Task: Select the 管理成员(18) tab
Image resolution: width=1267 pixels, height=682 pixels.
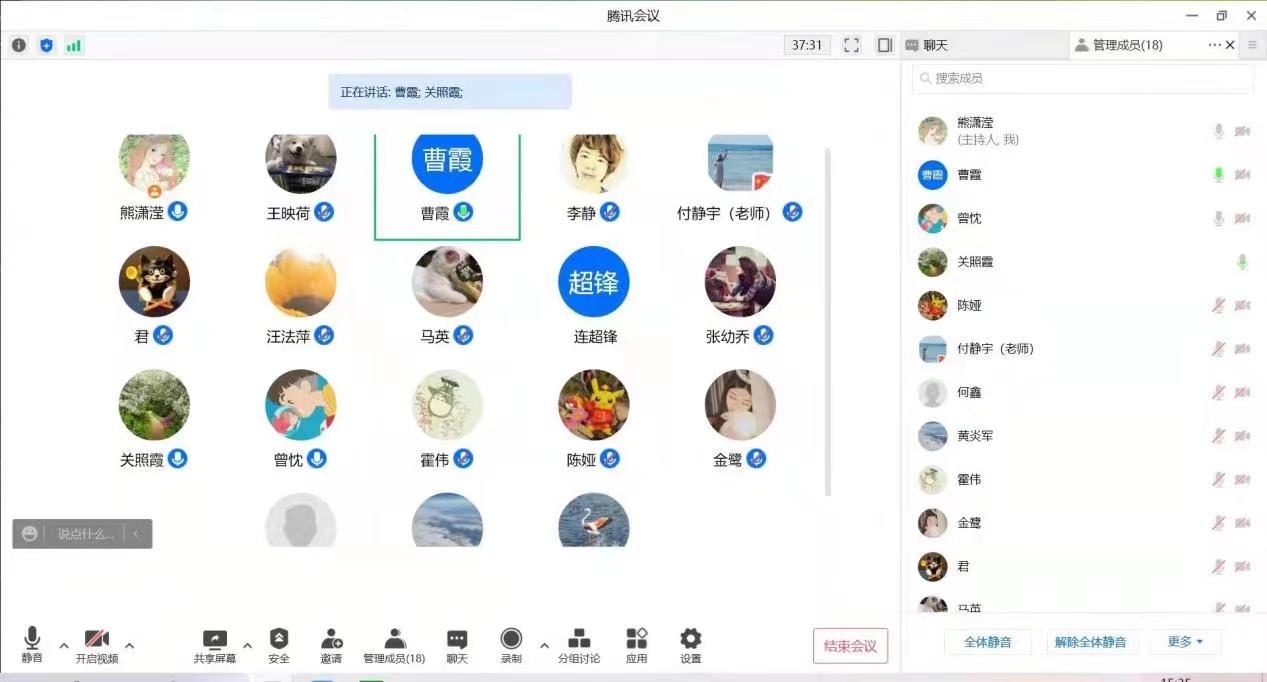Action: [1118, 45]
